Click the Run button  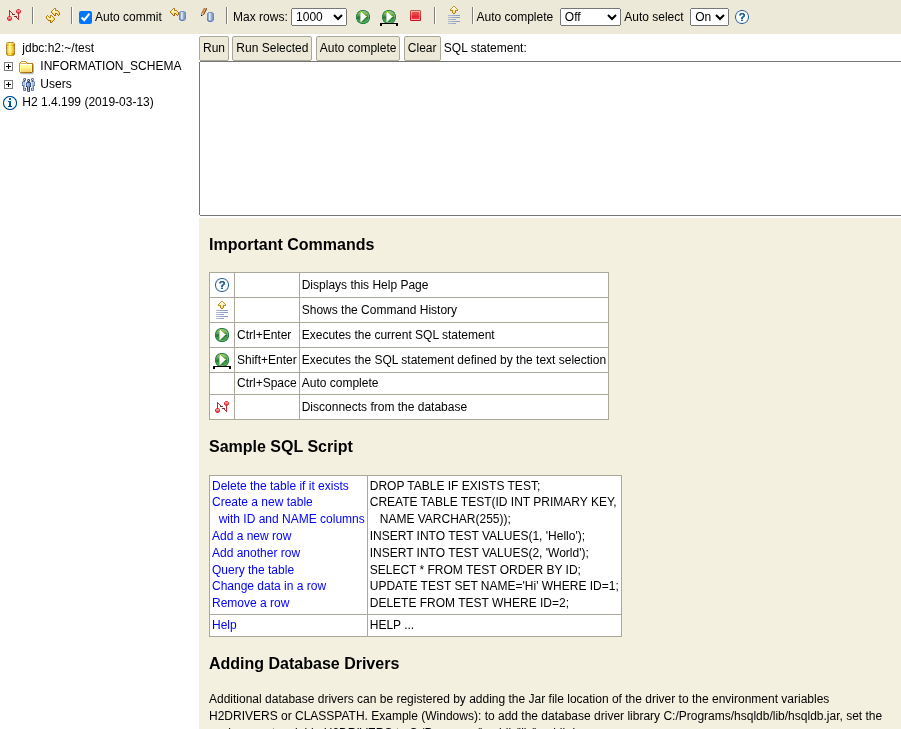coord(214,48)
